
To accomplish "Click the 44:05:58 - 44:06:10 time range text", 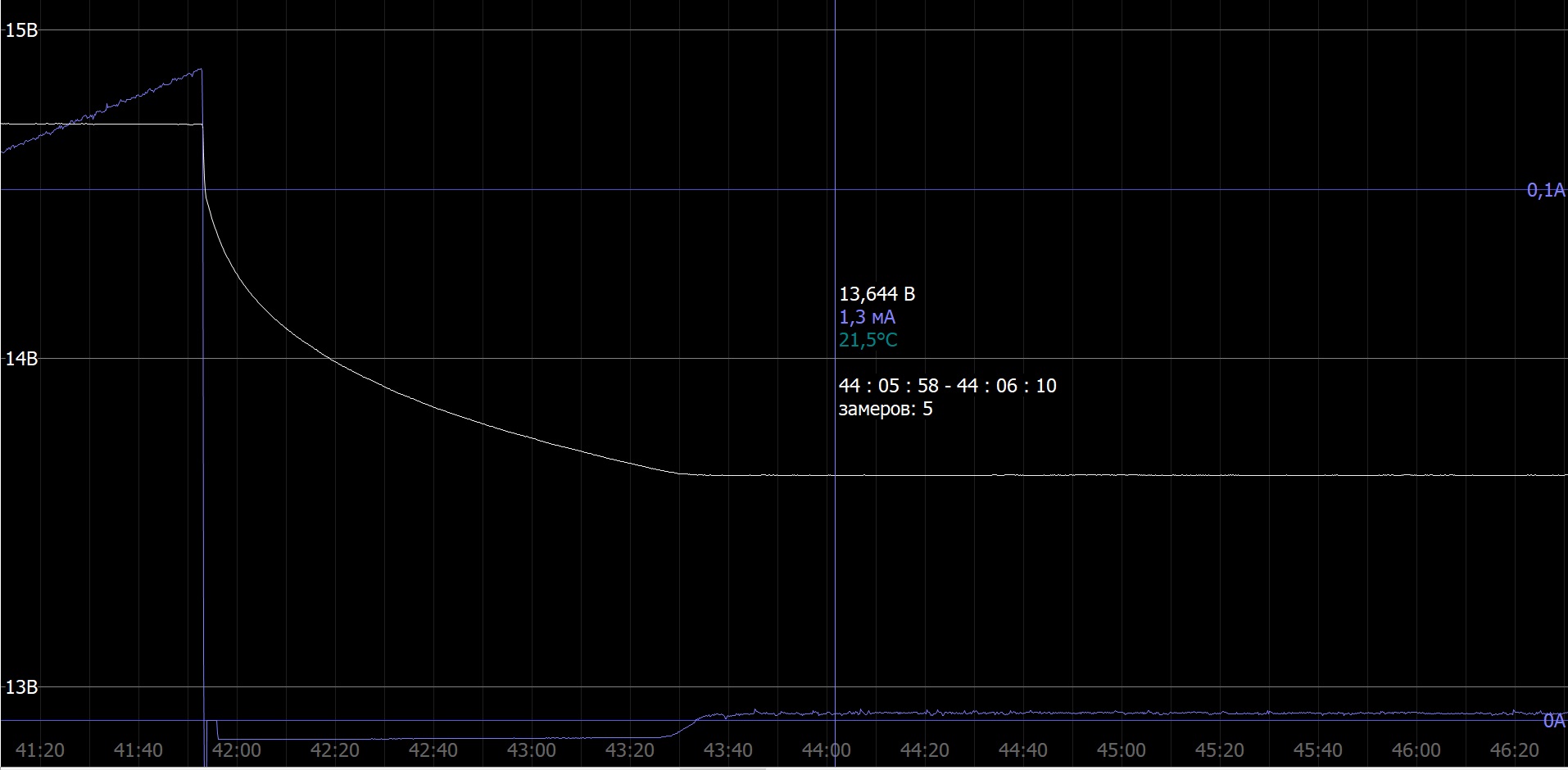I will coord(947,386).
